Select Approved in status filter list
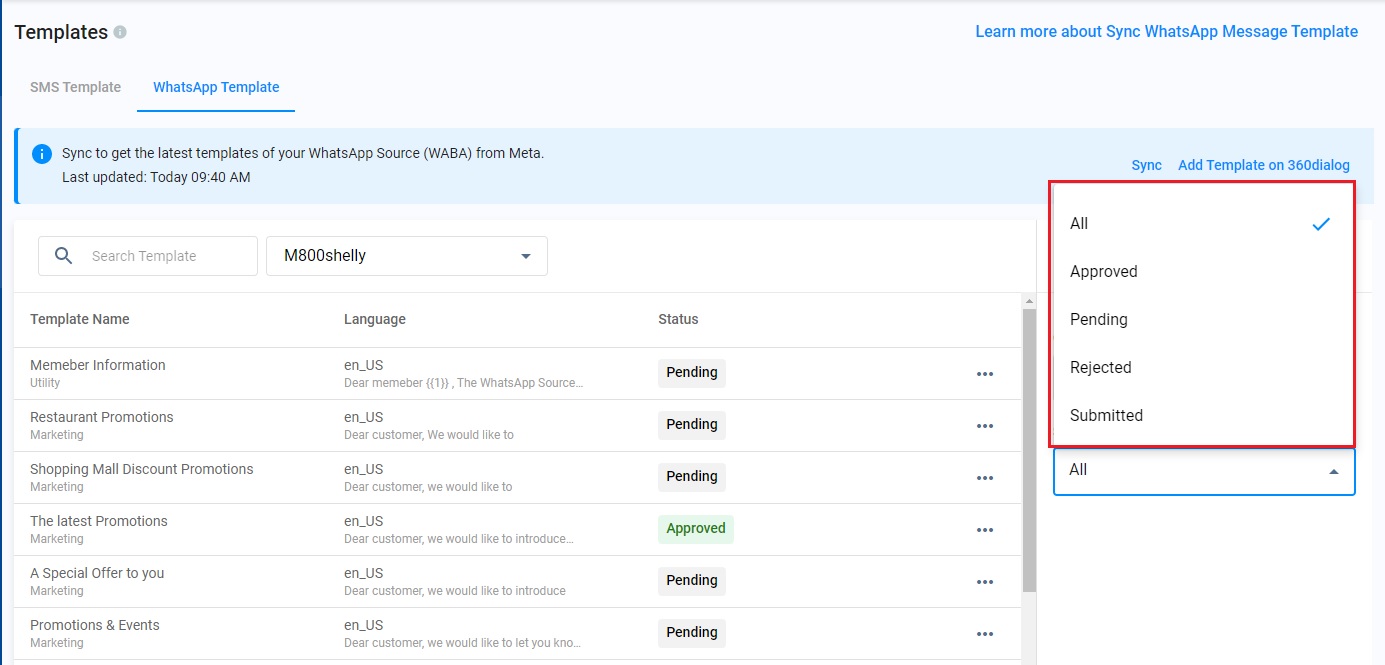 pos(1104,272)
